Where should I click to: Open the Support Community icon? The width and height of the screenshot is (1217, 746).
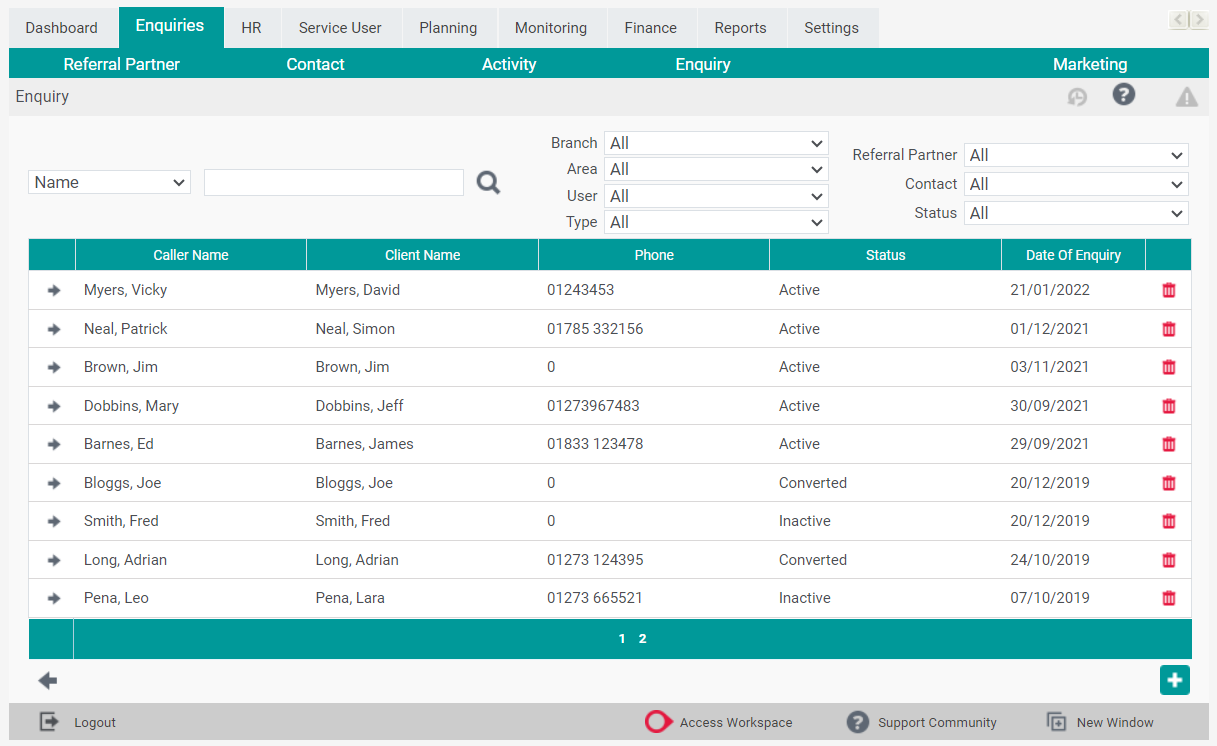click(858, 721)
